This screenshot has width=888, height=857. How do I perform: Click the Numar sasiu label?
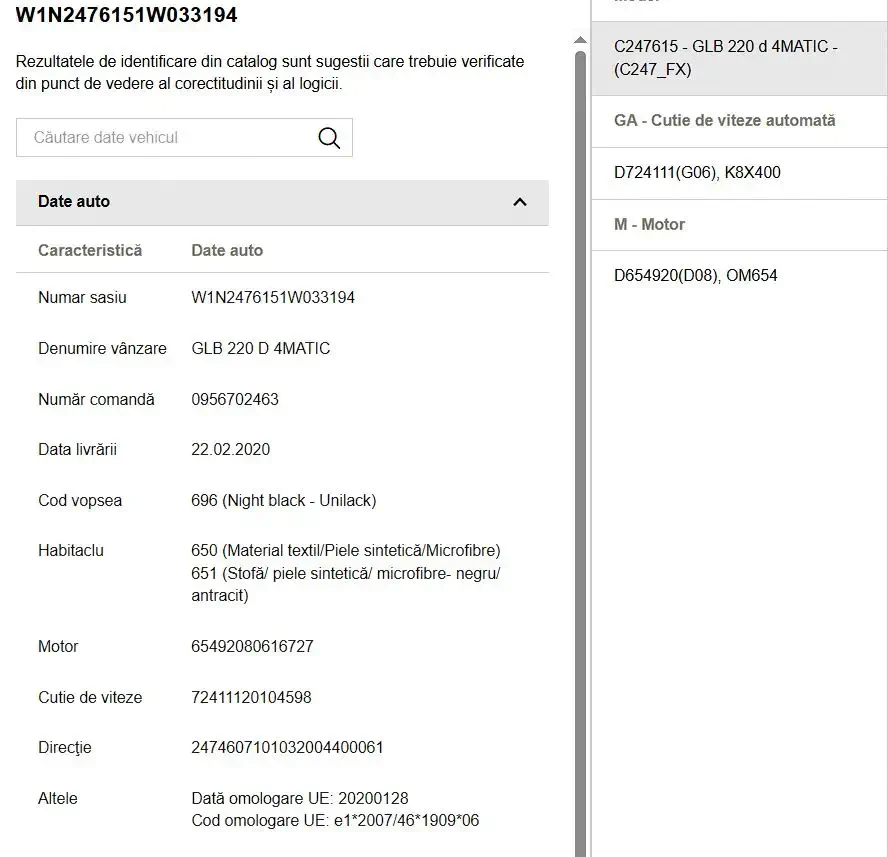pyautogui.click(x=82, y=297)
